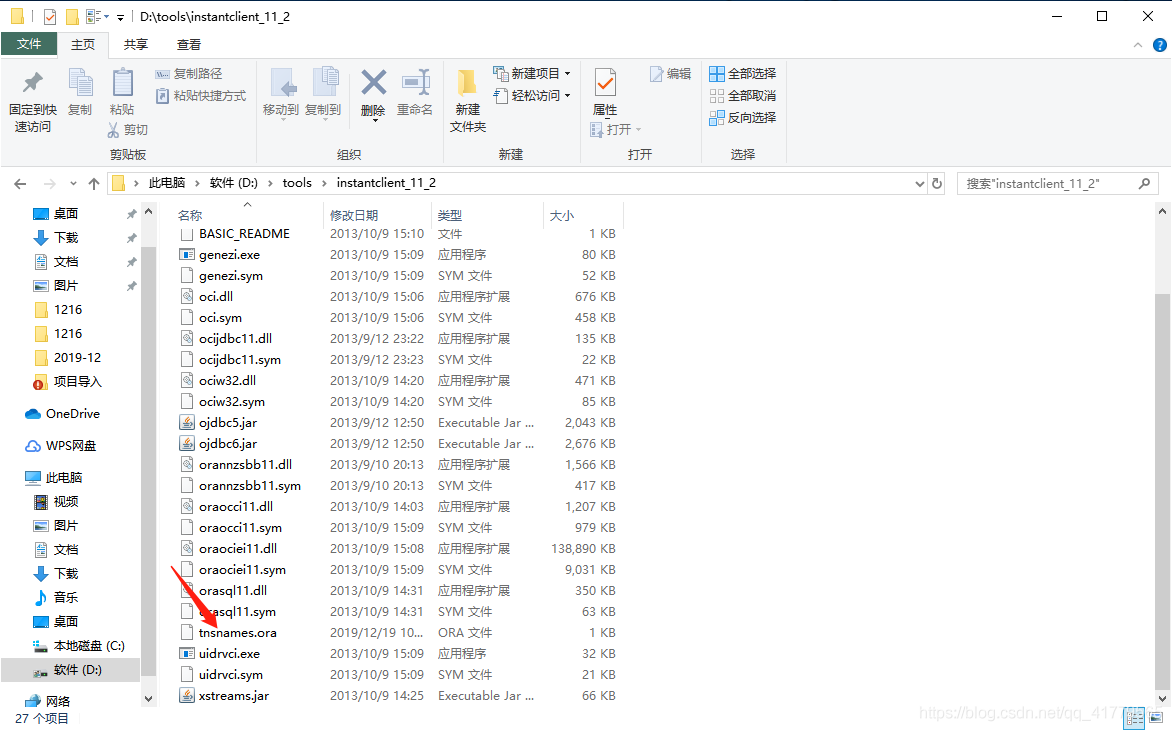The image size is (1172, 731).
Task: Open 视频 under This PC
Action: (65, 502)
